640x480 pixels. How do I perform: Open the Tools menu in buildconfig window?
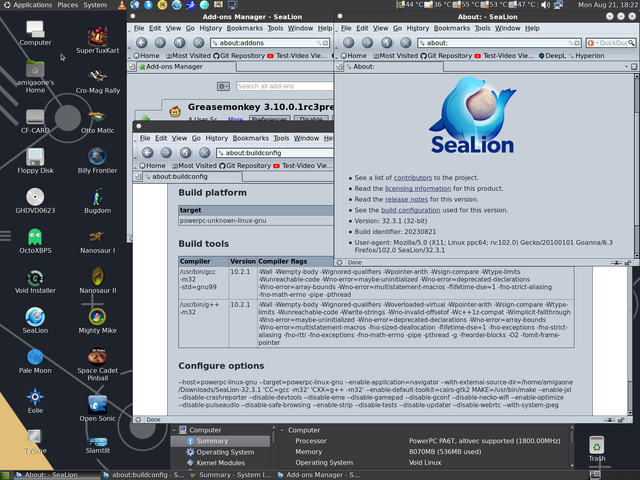(281, 138)
